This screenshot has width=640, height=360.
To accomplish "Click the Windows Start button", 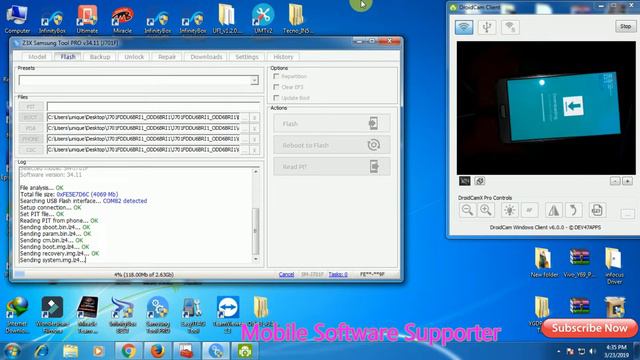I will pos(11,351).
